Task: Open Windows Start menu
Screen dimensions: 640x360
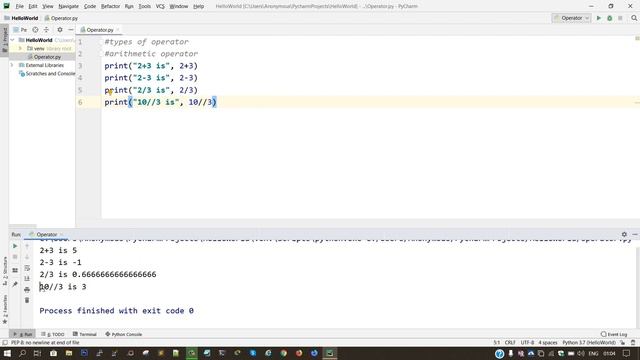Action: (7, 353)
